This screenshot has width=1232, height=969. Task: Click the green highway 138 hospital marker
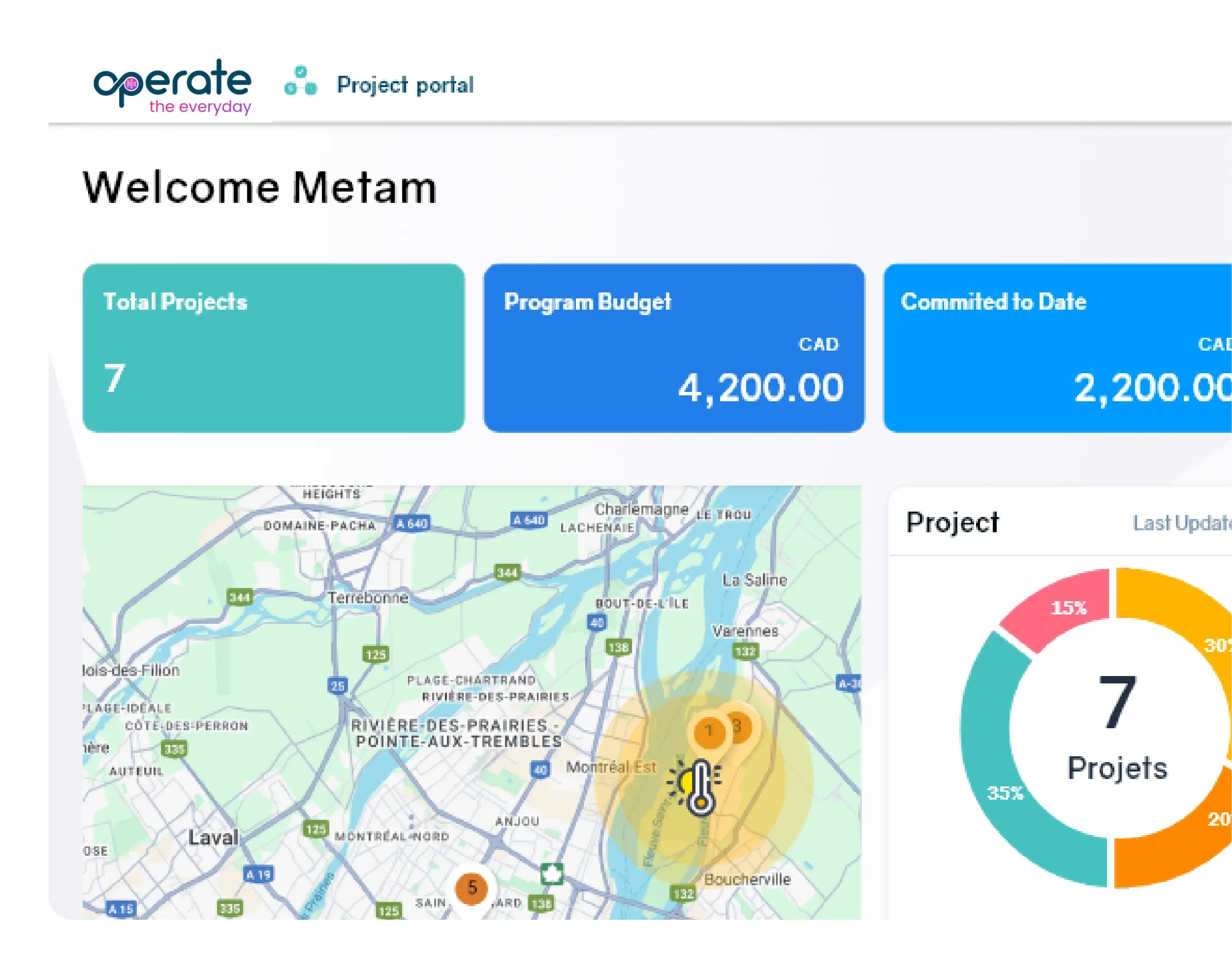(551, 874)
